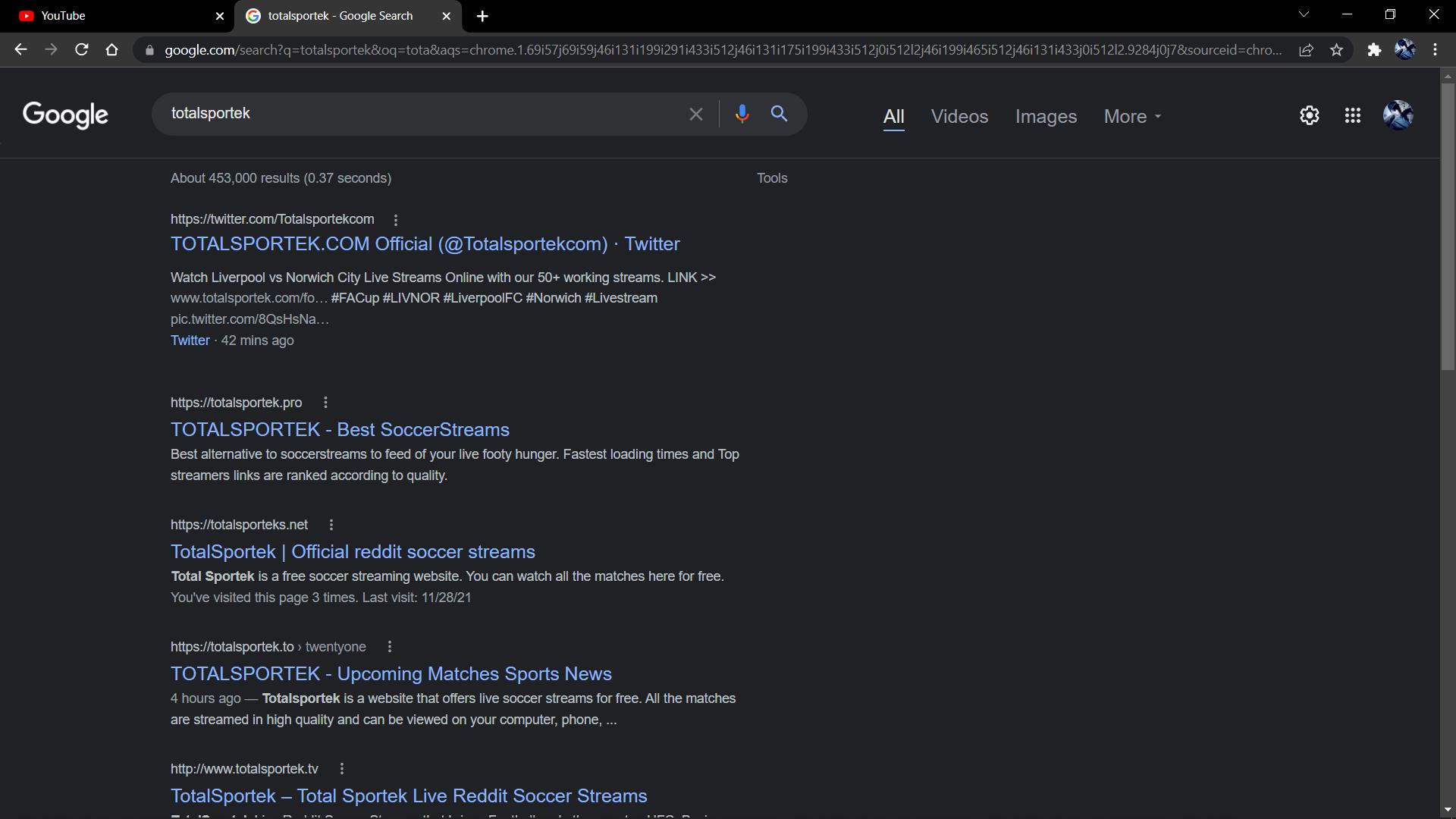Switch to the YouTube tab
This screenshot has height=819, width=1456.
pyautogui.click(x=114, y=16)
